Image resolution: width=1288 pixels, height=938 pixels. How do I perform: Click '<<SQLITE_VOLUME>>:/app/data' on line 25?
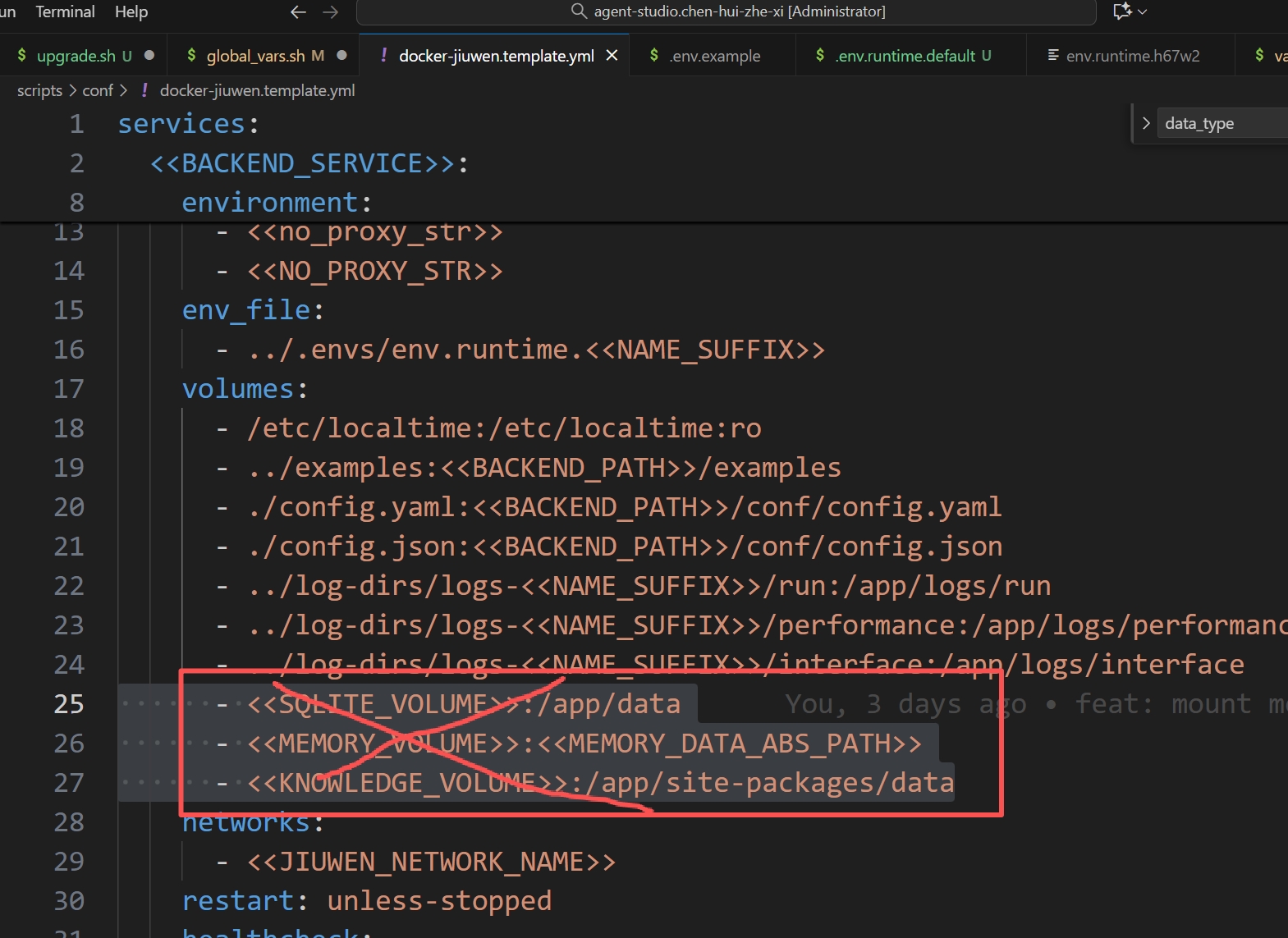coord(464,704)
